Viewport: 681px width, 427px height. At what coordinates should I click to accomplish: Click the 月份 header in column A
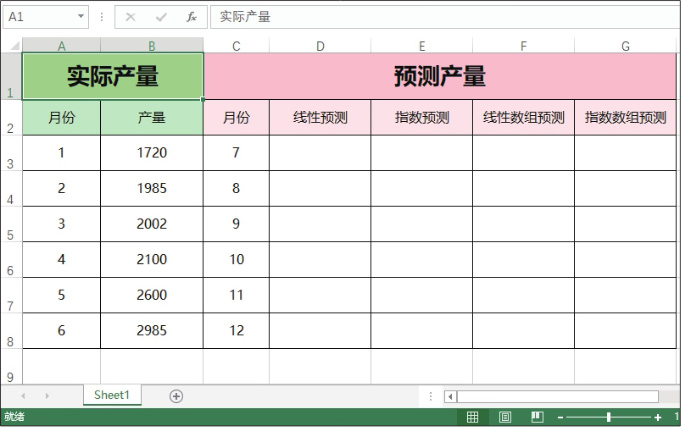(x=61, y=118)
